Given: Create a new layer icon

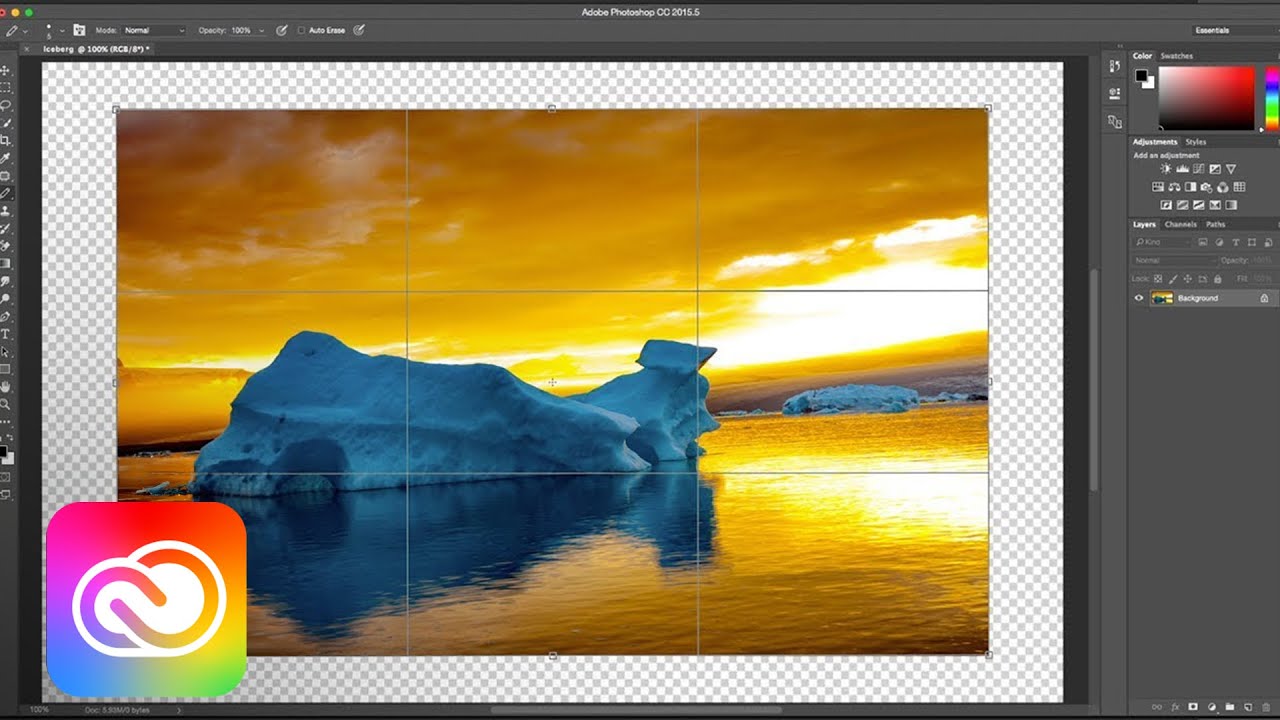Looking at the screenshot, I should 1249,707.
